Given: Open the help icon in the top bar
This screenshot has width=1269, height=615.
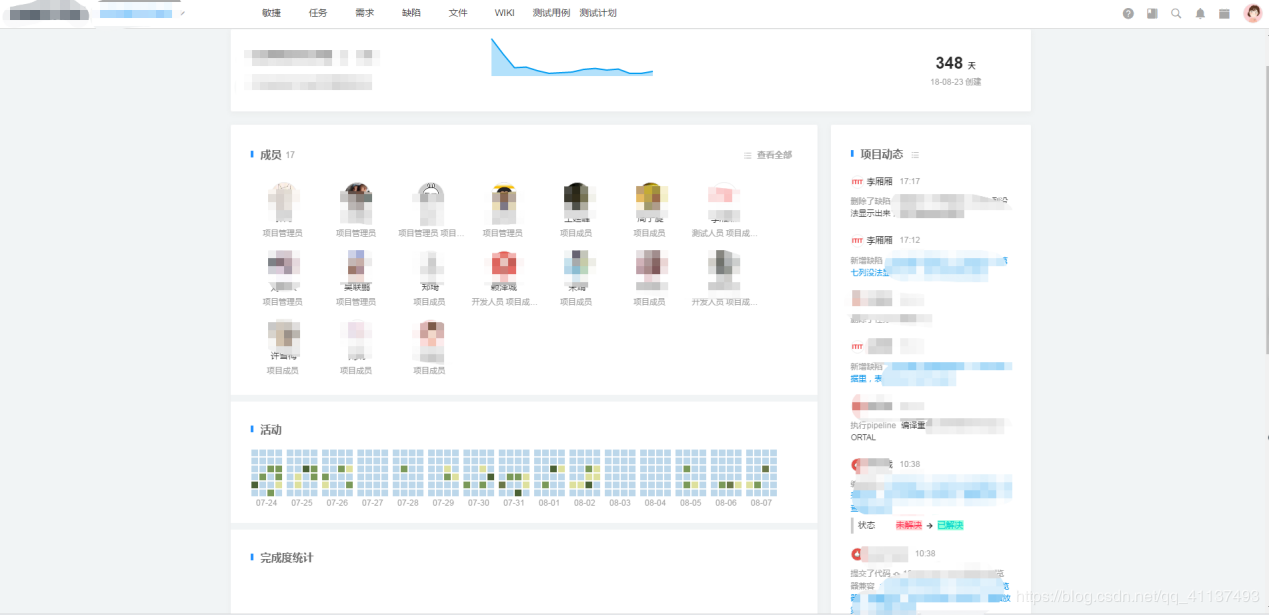Looking at the screenshot, I should tap(1128, 15).
